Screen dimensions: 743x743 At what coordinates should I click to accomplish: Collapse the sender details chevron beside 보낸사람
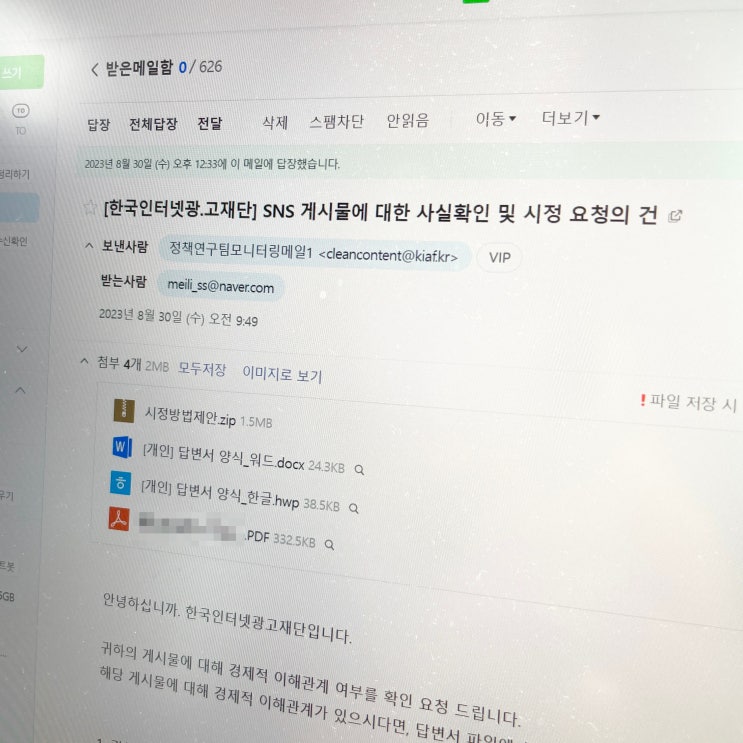(89, 245)
